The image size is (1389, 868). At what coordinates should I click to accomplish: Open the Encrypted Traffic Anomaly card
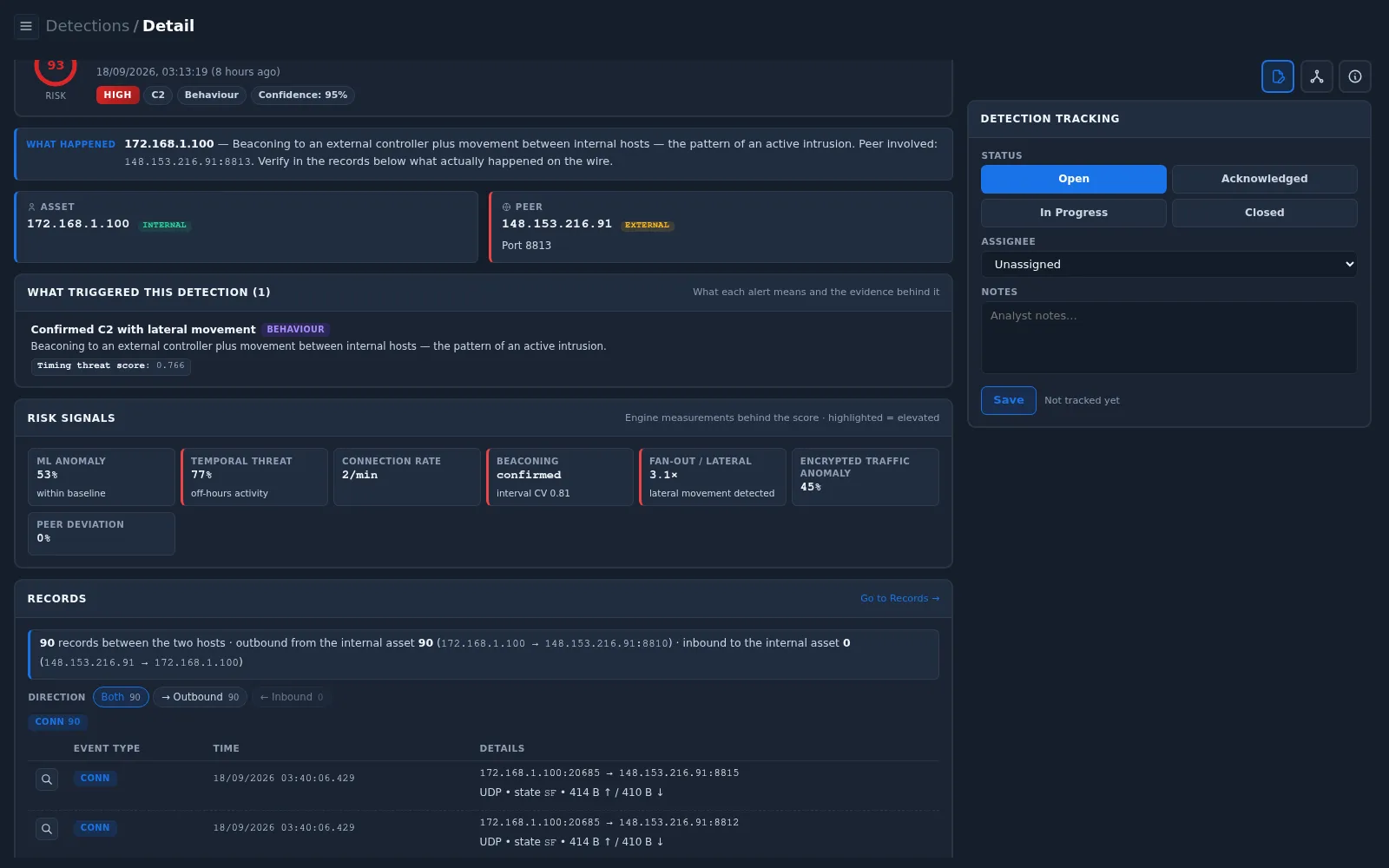pyautogui.click(x=866, y=477)
